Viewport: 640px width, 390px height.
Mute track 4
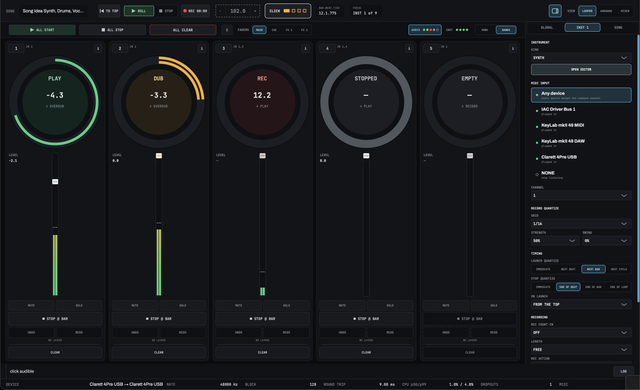[x=342, y=305]
